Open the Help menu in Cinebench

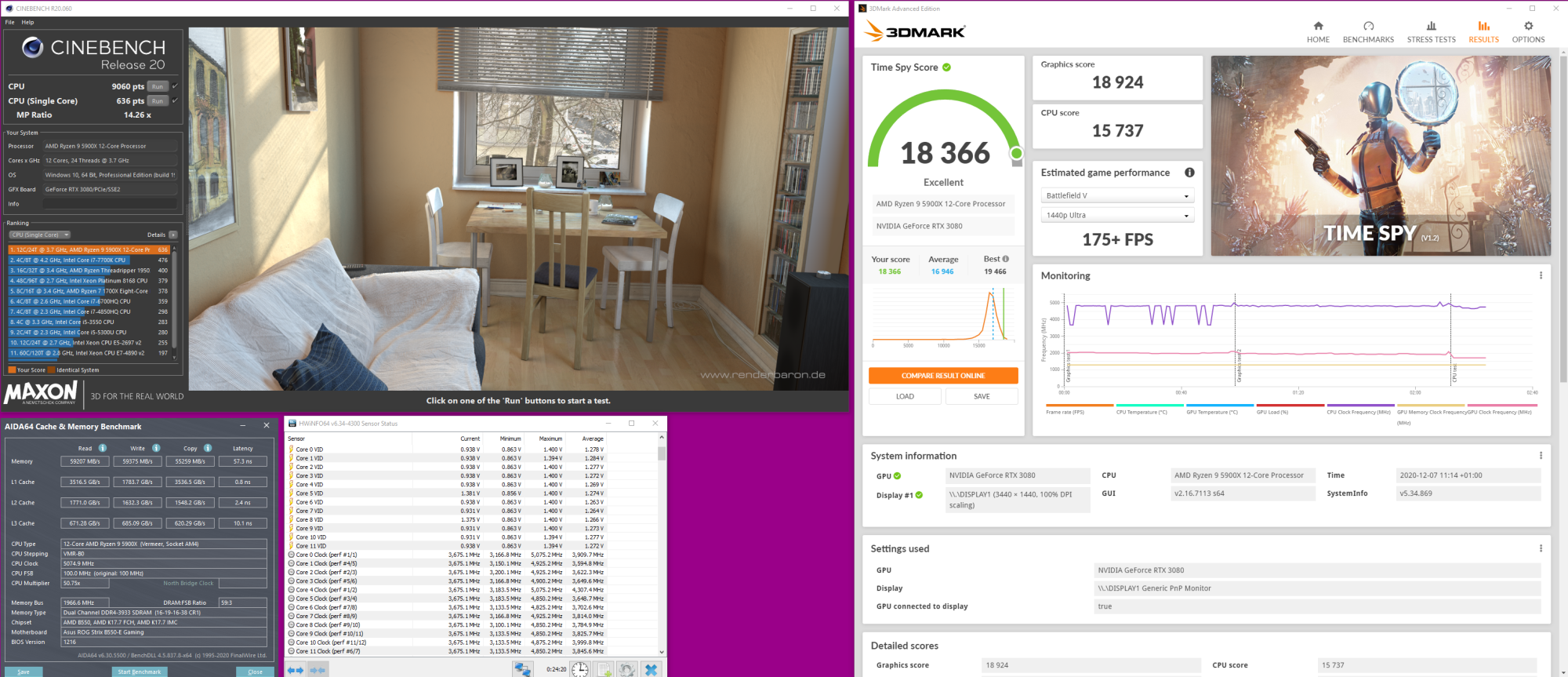pos(28,22)
